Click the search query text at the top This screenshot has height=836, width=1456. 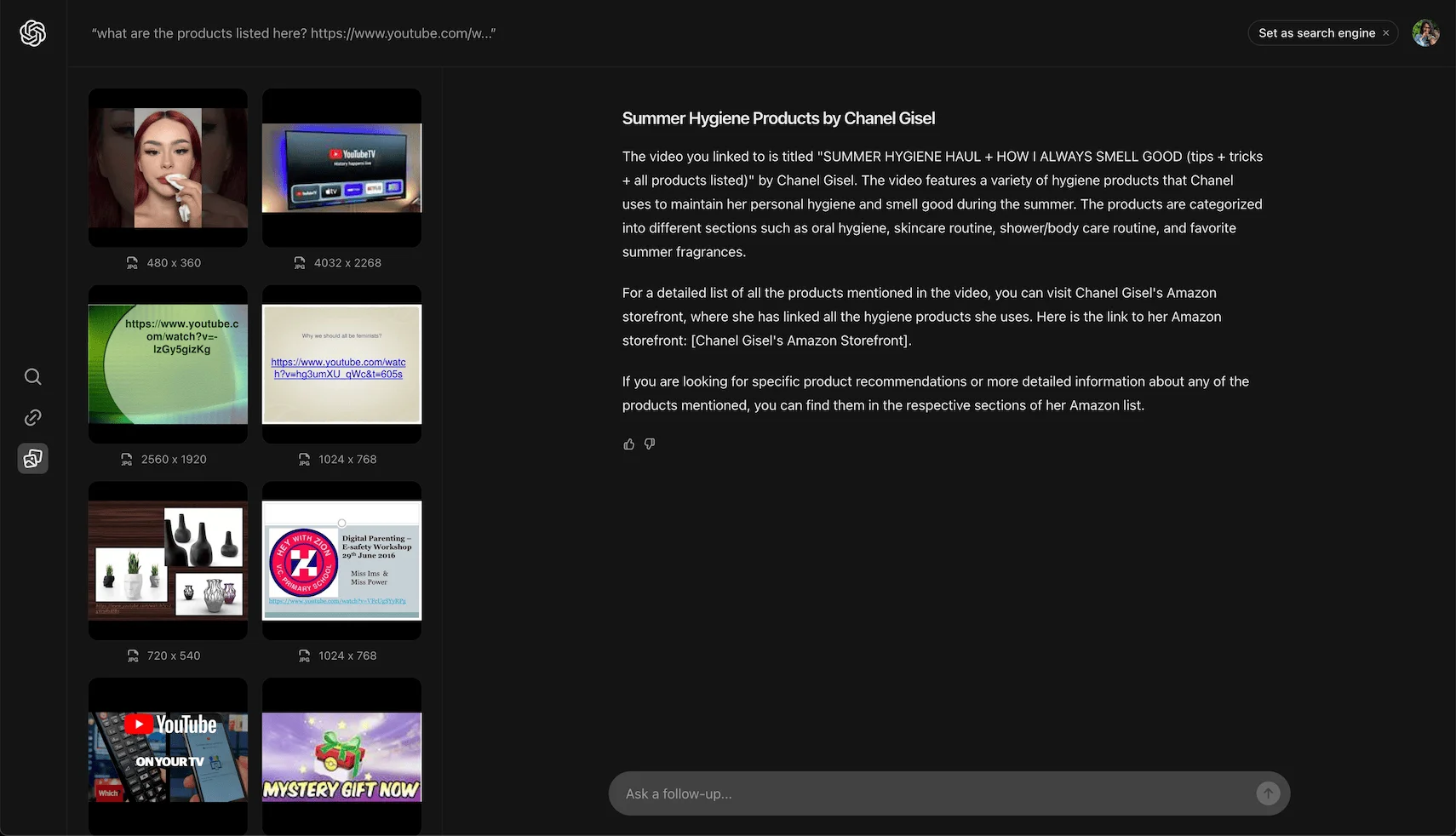[294, 33]
